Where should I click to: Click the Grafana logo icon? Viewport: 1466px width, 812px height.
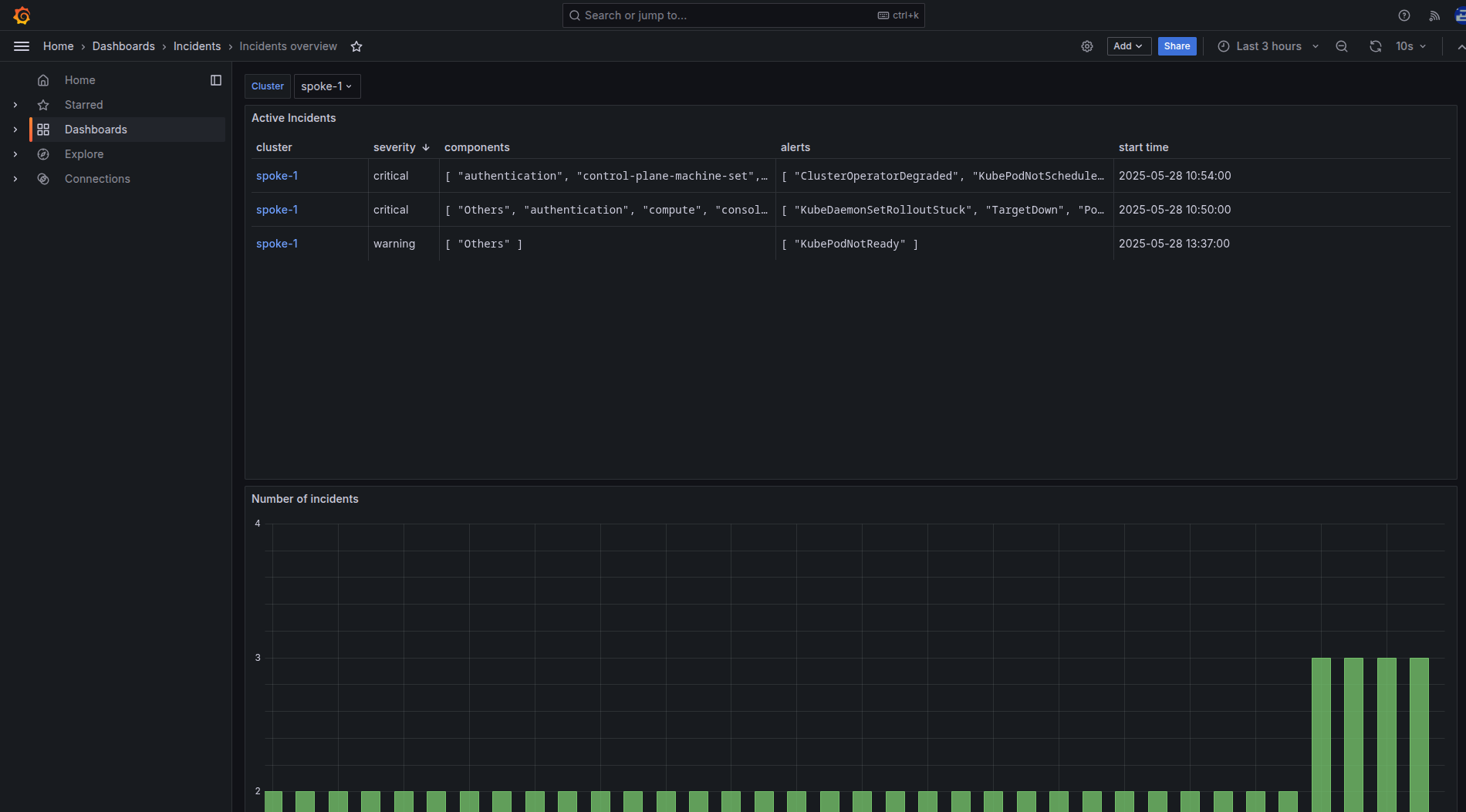pyautogui.click(x=22, y=15)
